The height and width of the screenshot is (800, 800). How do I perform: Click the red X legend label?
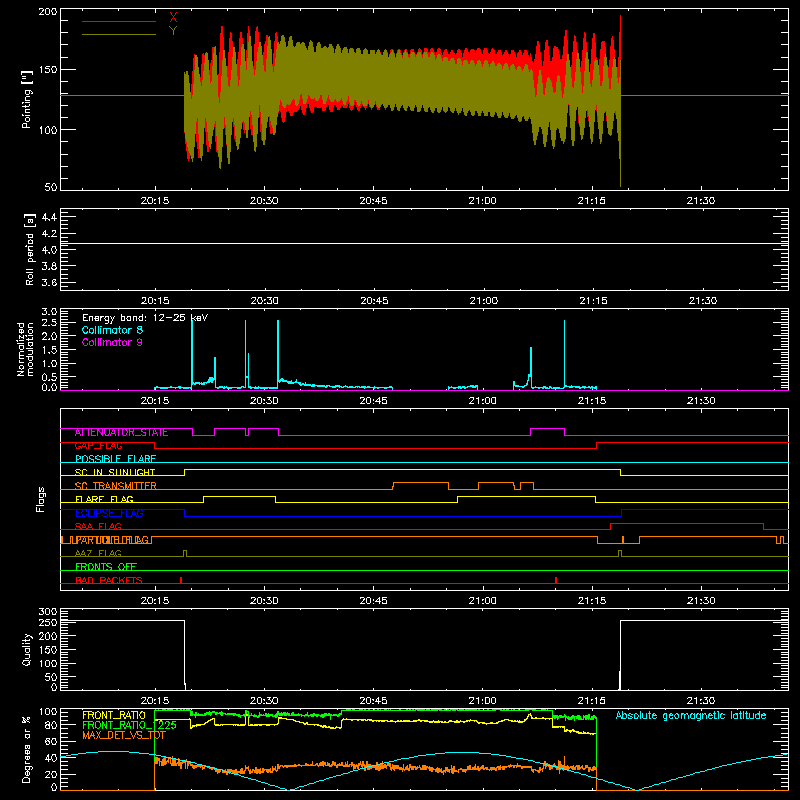click(x=173, y=18)
